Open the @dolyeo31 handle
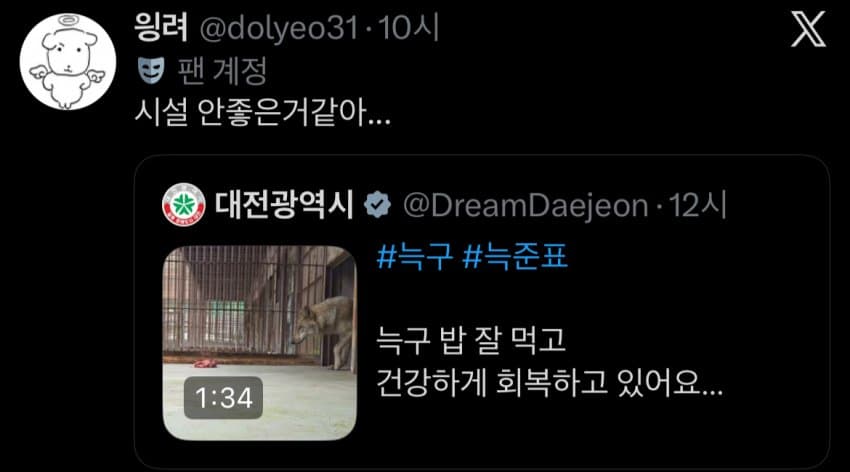 click(x=279, y=28)
